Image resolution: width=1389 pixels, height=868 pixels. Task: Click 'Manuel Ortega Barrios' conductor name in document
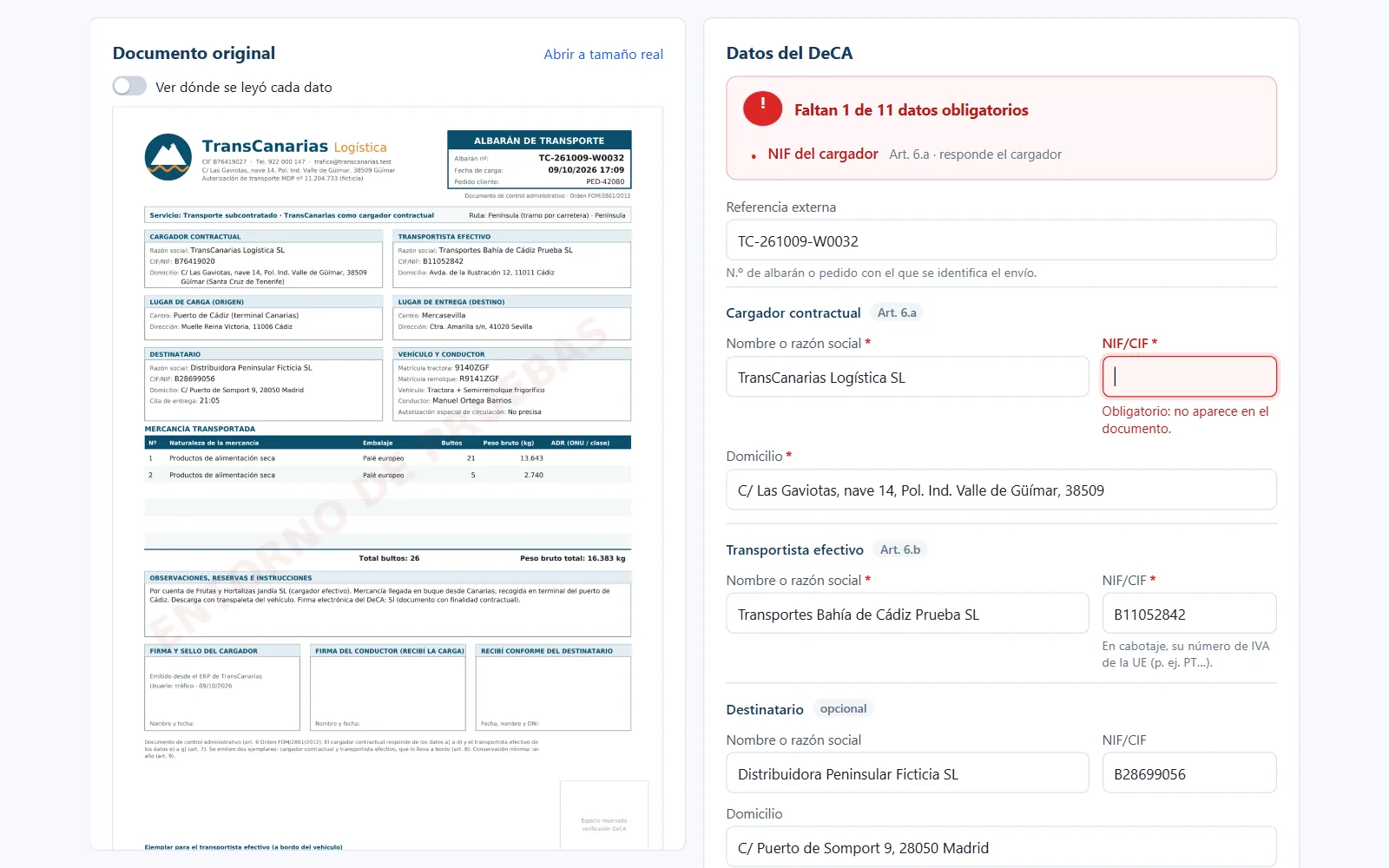[472, 401]
